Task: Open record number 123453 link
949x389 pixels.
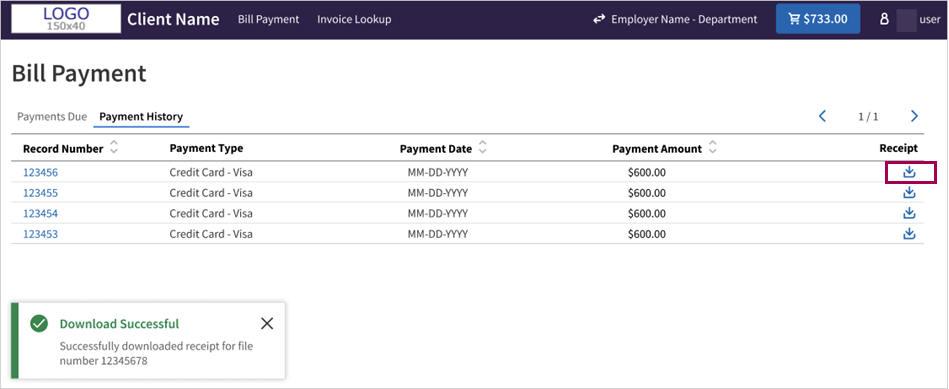Action: tap(41, 234)
